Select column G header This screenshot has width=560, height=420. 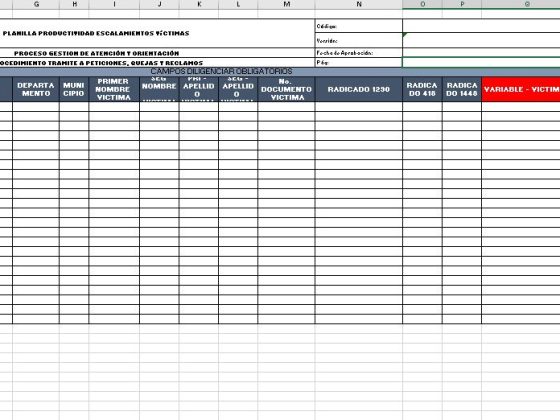point(36,4)
